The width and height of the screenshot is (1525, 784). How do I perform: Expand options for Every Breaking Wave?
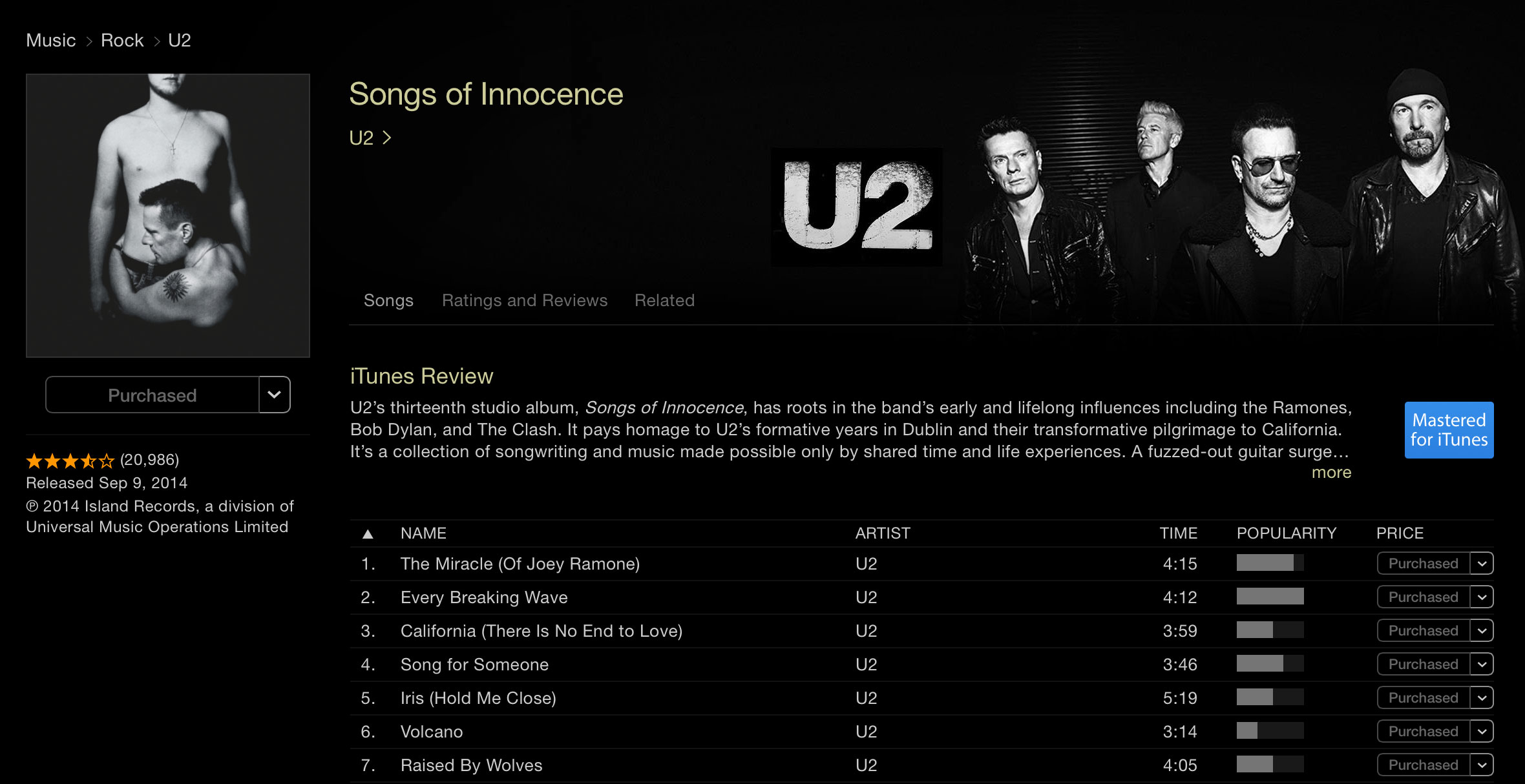1482,597
